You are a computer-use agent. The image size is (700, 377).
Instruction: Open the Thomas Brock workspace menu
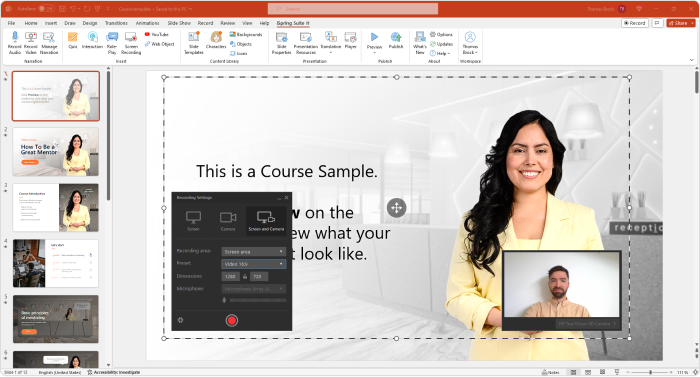(470, 43)
